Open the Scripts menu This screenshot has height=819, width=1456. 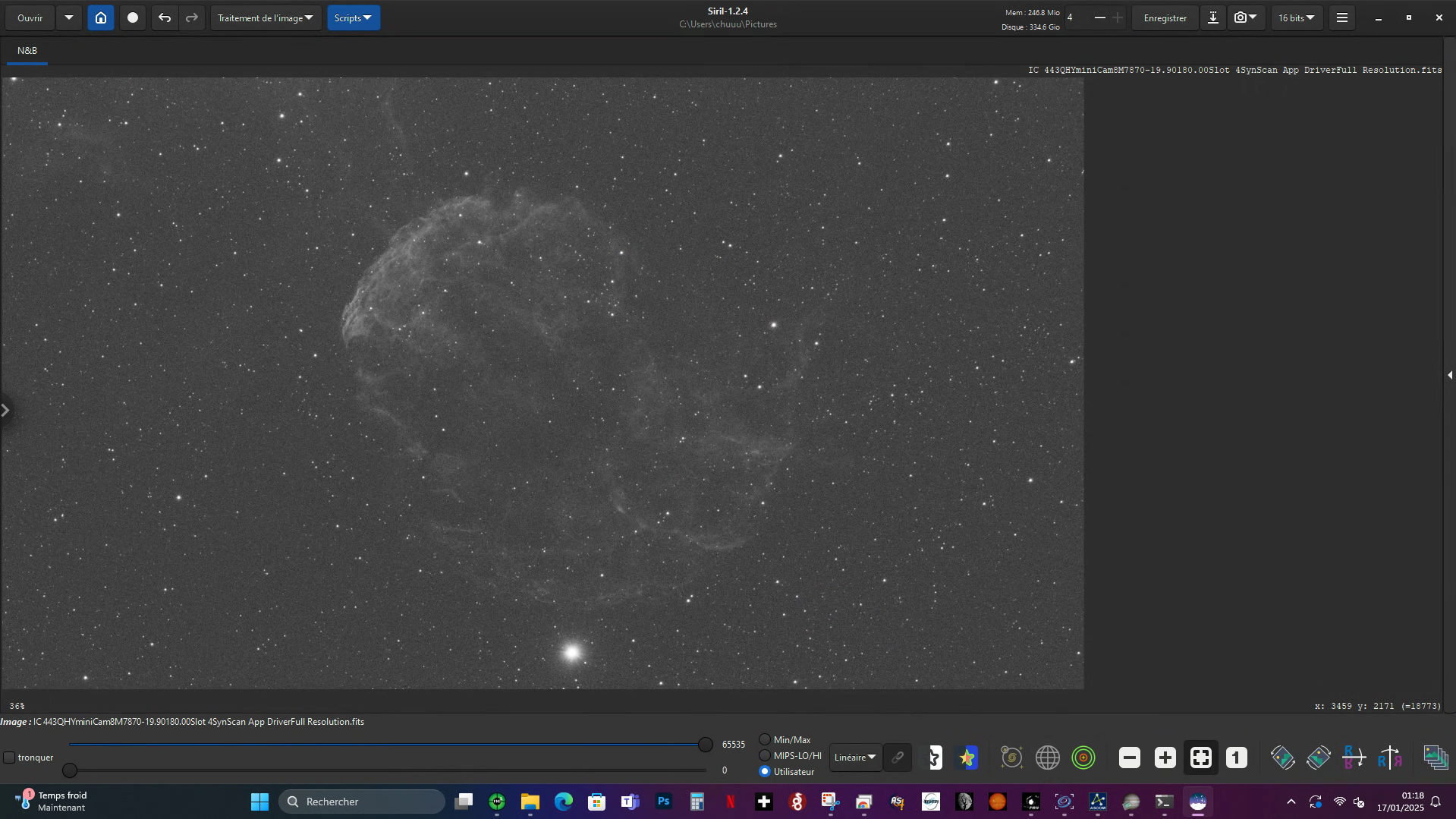pyautogui.click(x=353, y=17)
